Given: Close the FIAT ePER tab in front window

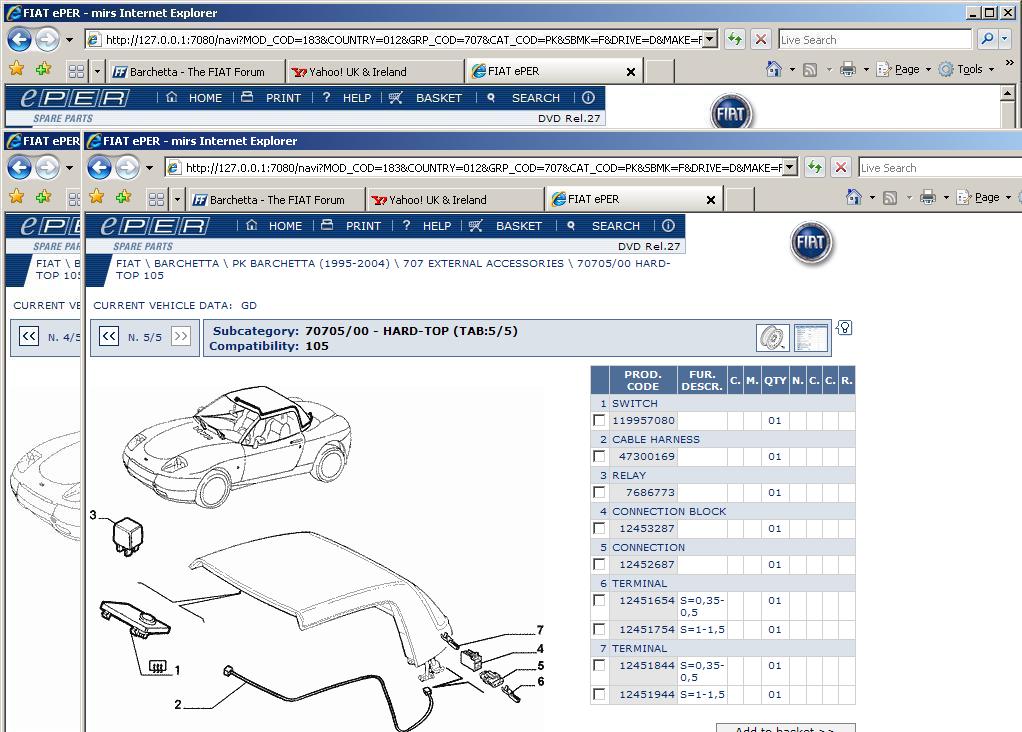Looking at the screenshot, I should pos(711,200).
